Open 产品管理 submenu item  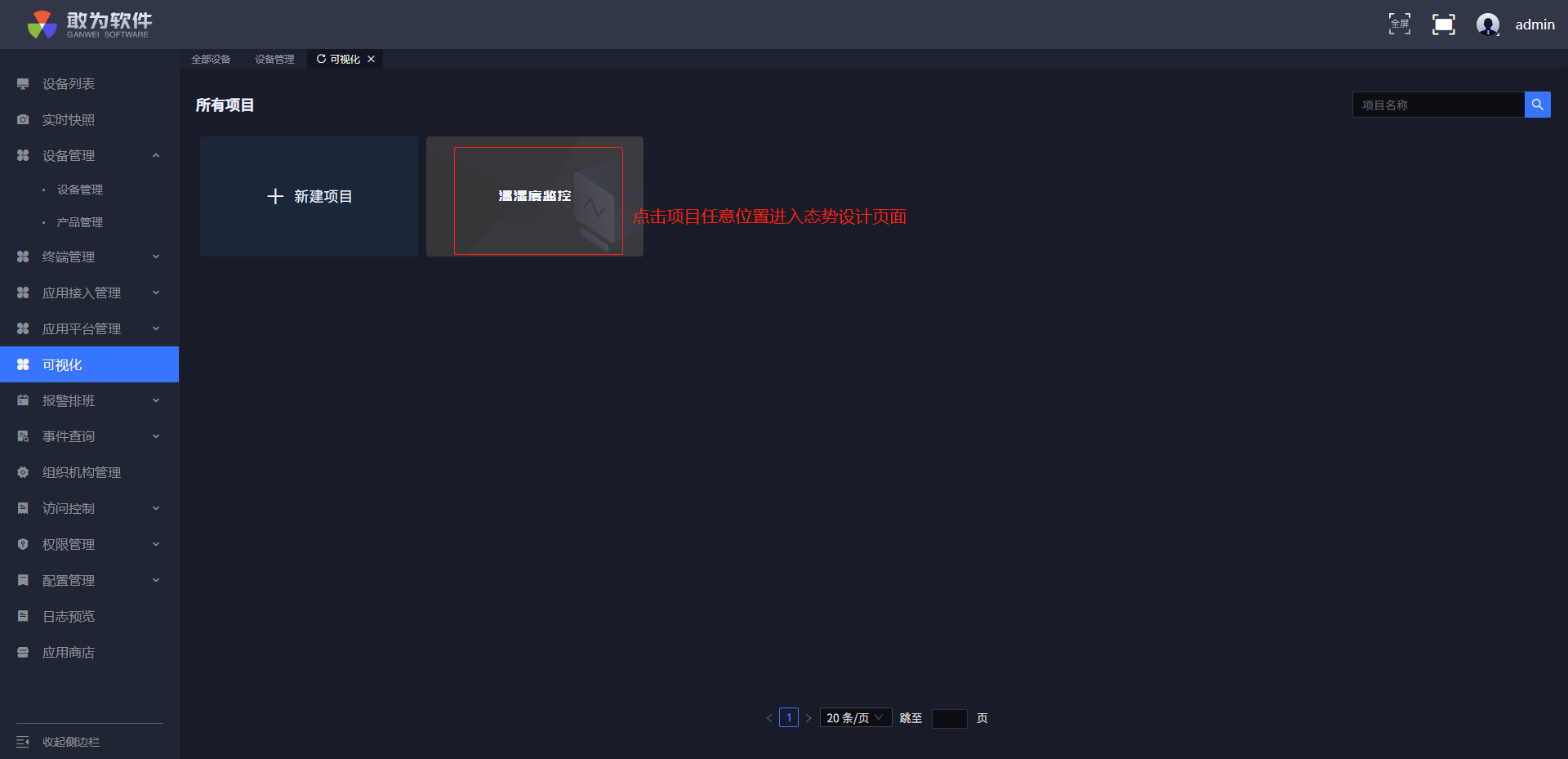[x=80, y=222]
